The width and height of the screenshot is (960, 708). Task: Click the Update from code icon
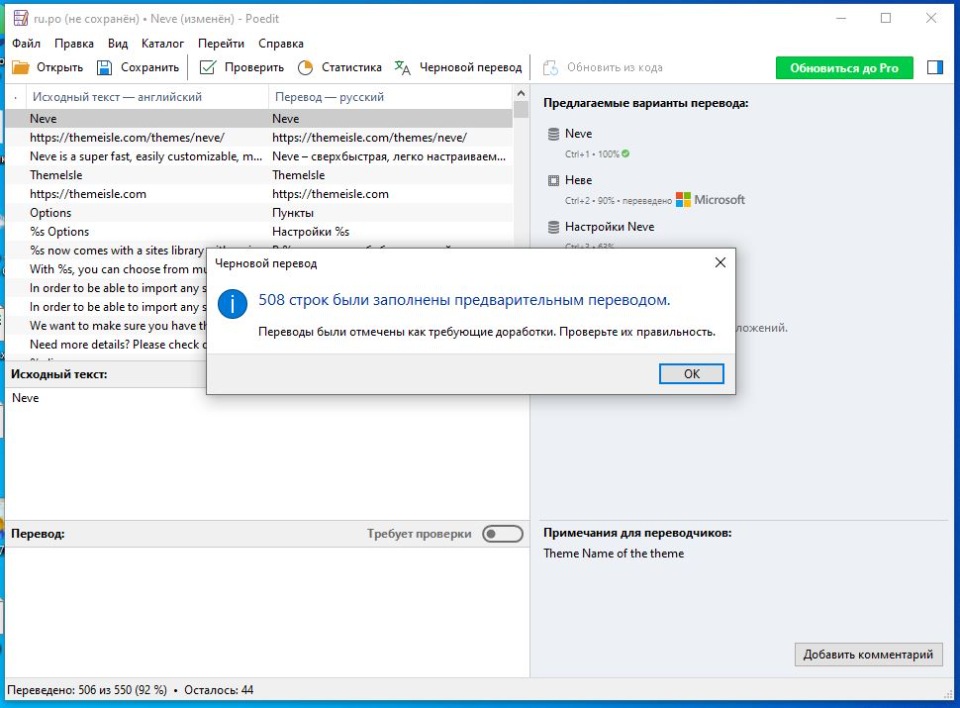(x=550, y=68)
